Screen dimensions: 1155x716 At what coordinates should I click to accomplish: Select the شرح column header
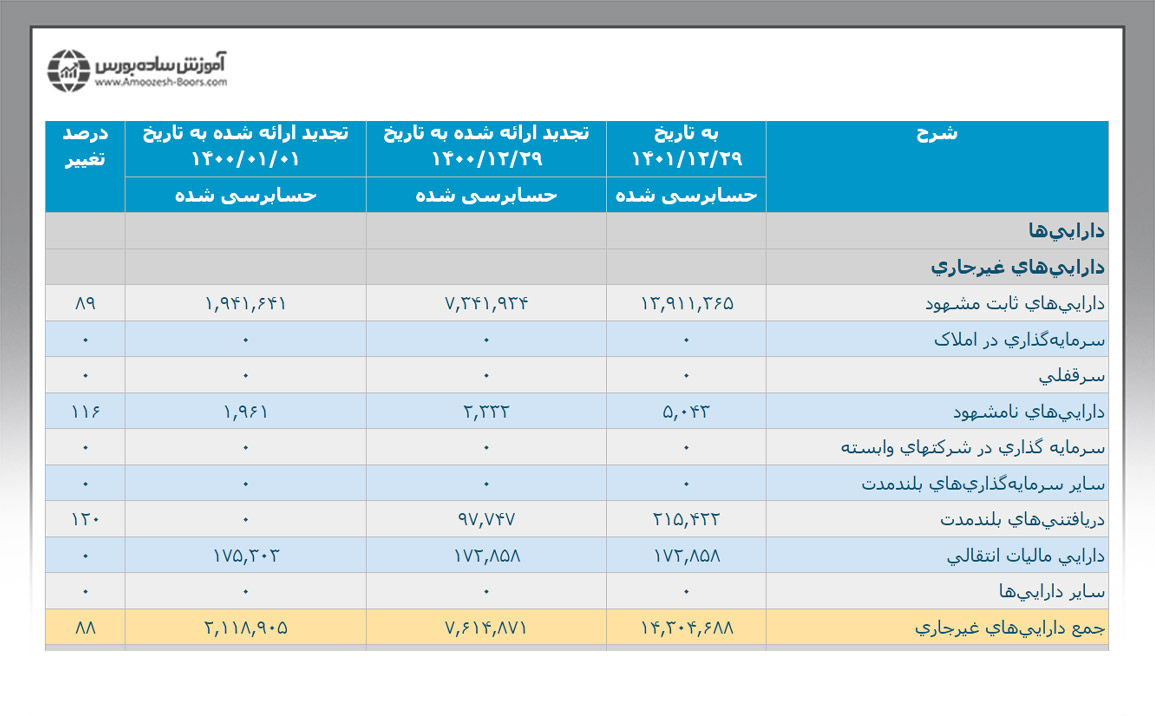pyautogui.click(x=937, y=134)
